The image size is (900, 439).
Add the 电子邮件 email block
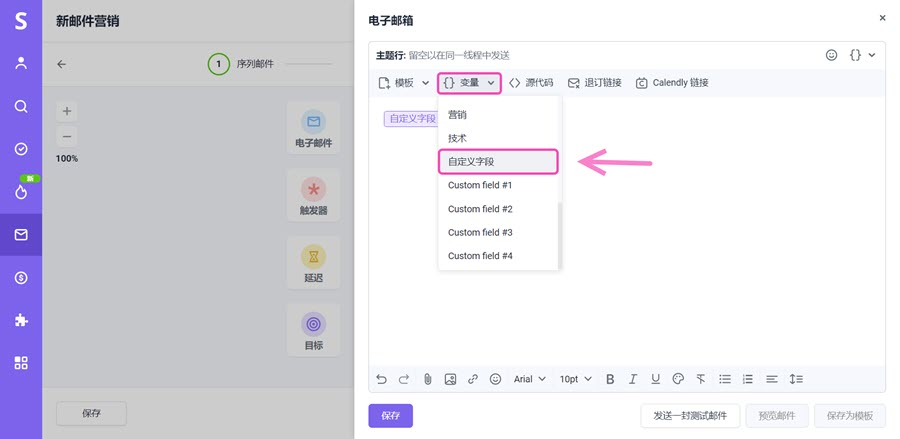point(313,129)
